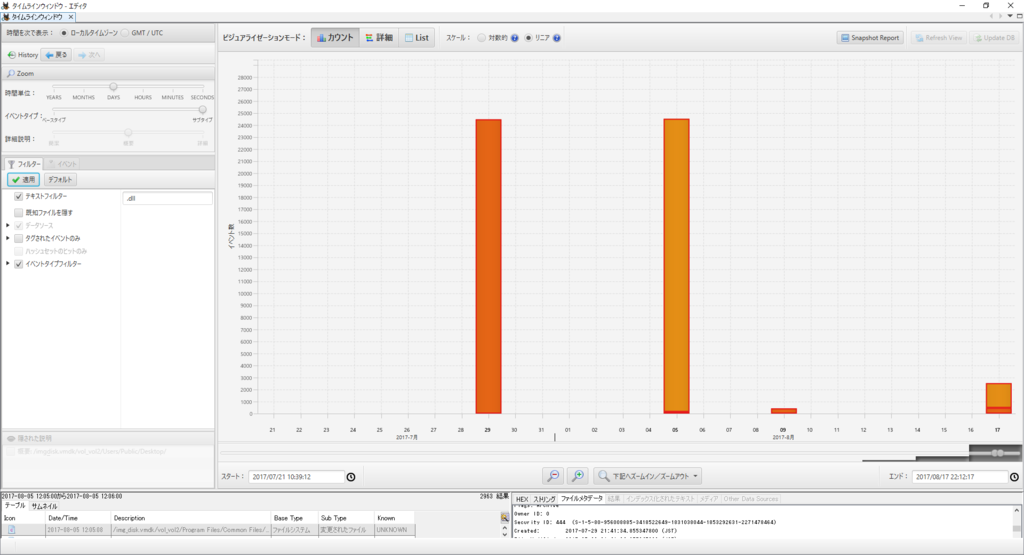
Task: Switch visualization to 詳細 mode
Action: click(379, 38)
